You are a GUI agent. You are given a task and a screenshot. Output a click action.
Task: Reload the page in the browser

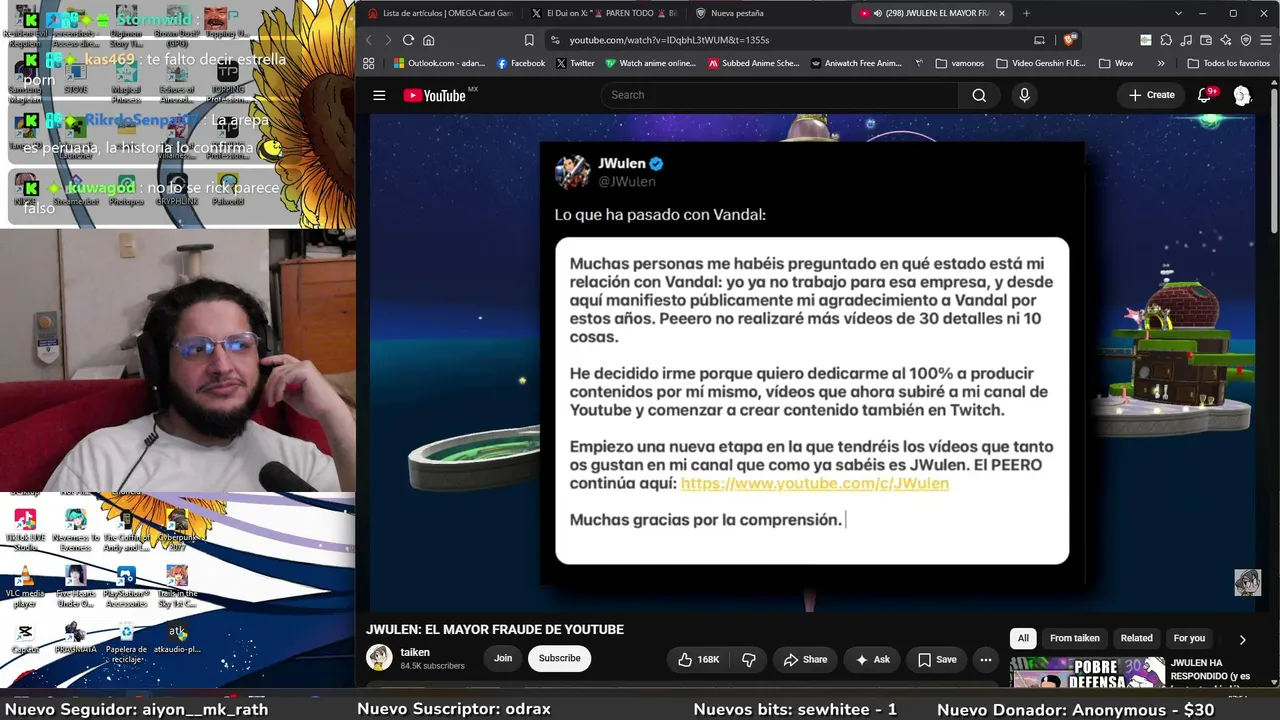[x=408, y=40]
